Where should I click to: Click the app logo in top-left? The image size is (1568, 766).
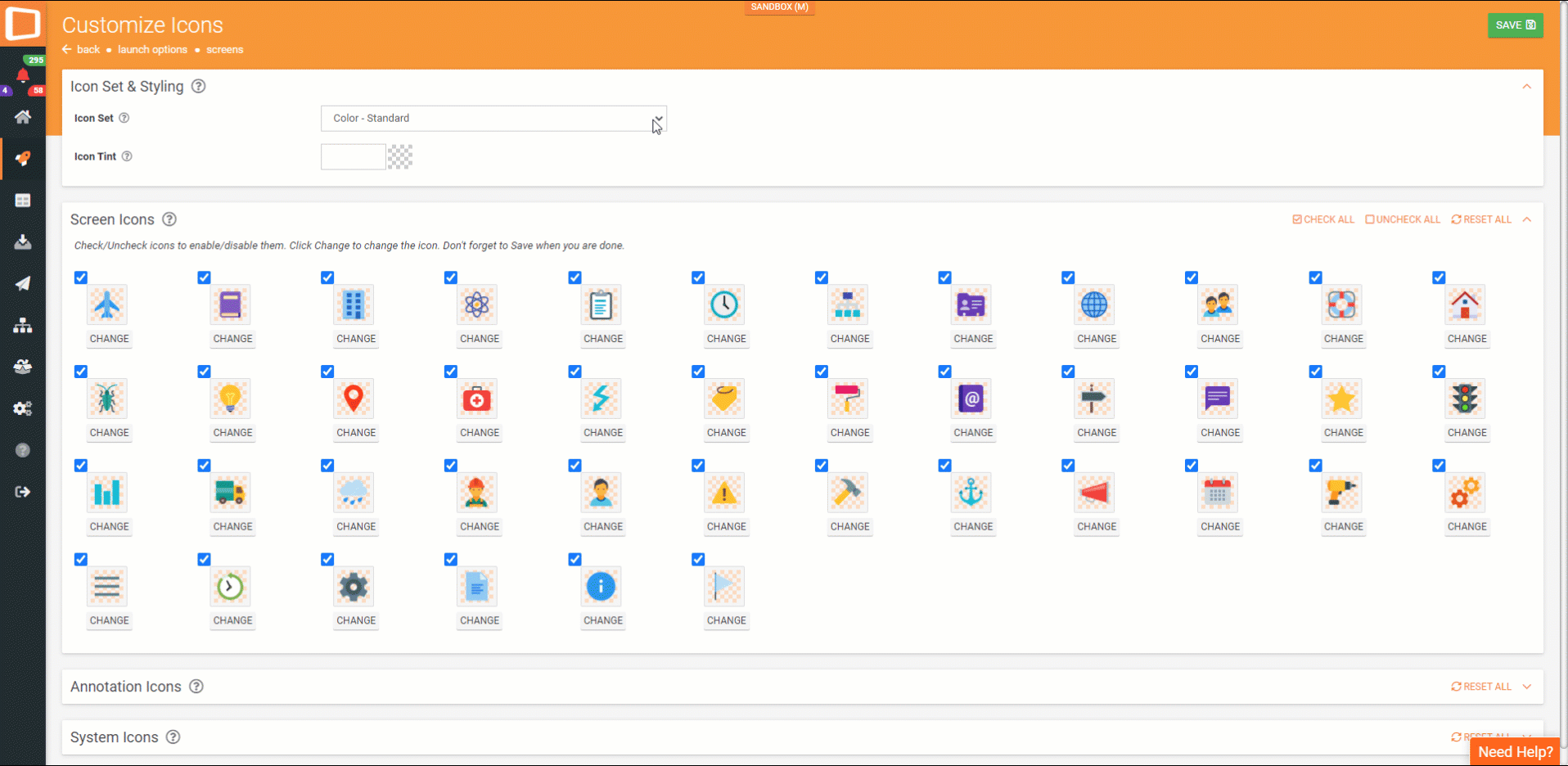coord(23,23)
